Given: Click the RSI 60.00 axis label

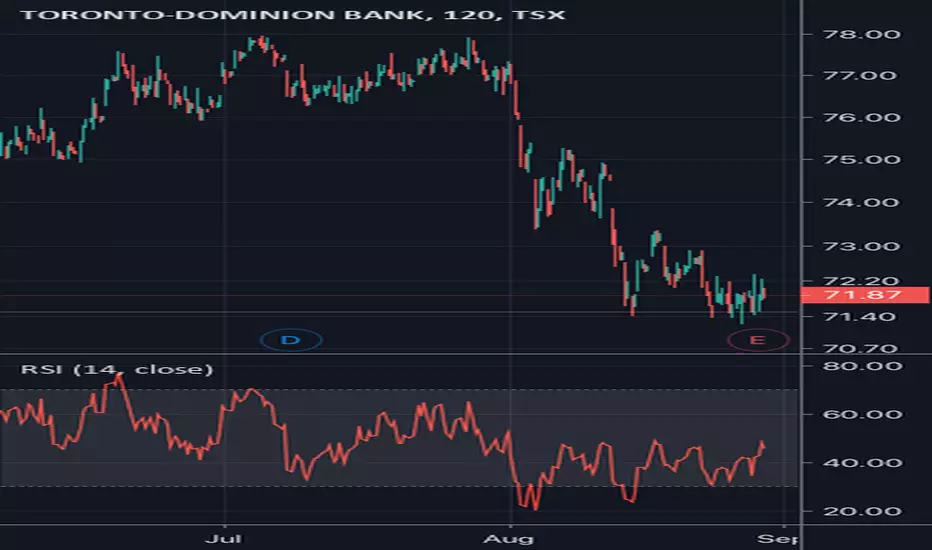Looking at the screenshot, I should pyautogui.click(x=862, y=414).
